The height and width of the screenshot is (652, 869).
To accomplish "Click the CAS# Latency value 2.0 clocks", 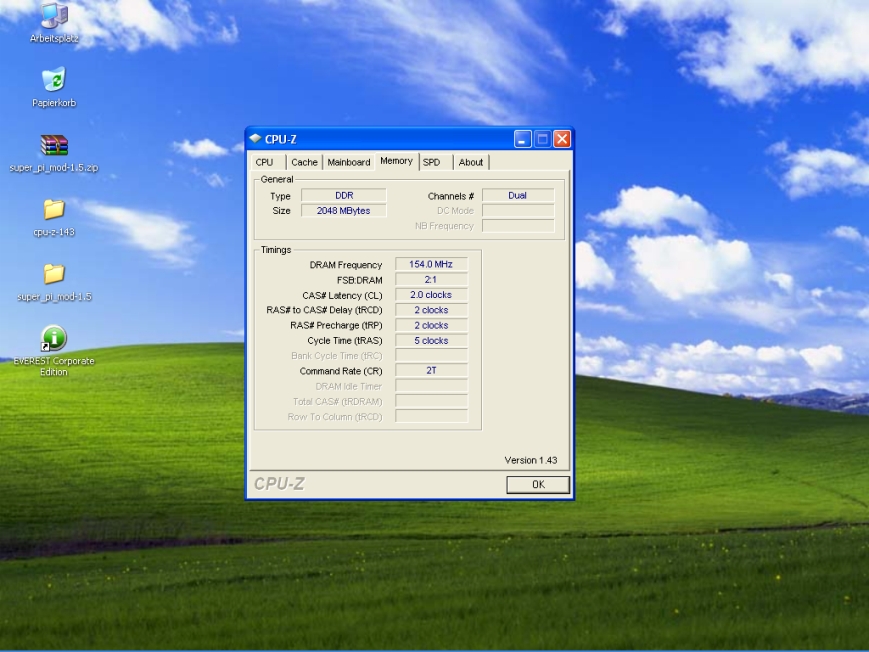I will (431, 295).
